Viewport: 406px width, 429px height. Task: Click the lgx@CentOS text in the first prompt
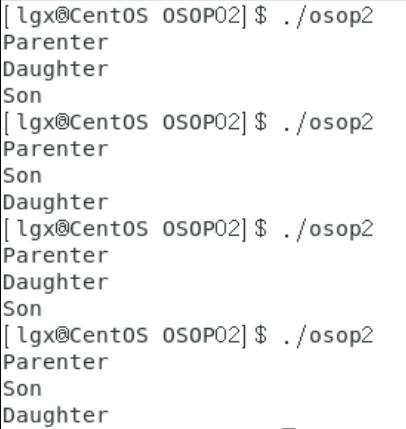click(x=82, y=17)
